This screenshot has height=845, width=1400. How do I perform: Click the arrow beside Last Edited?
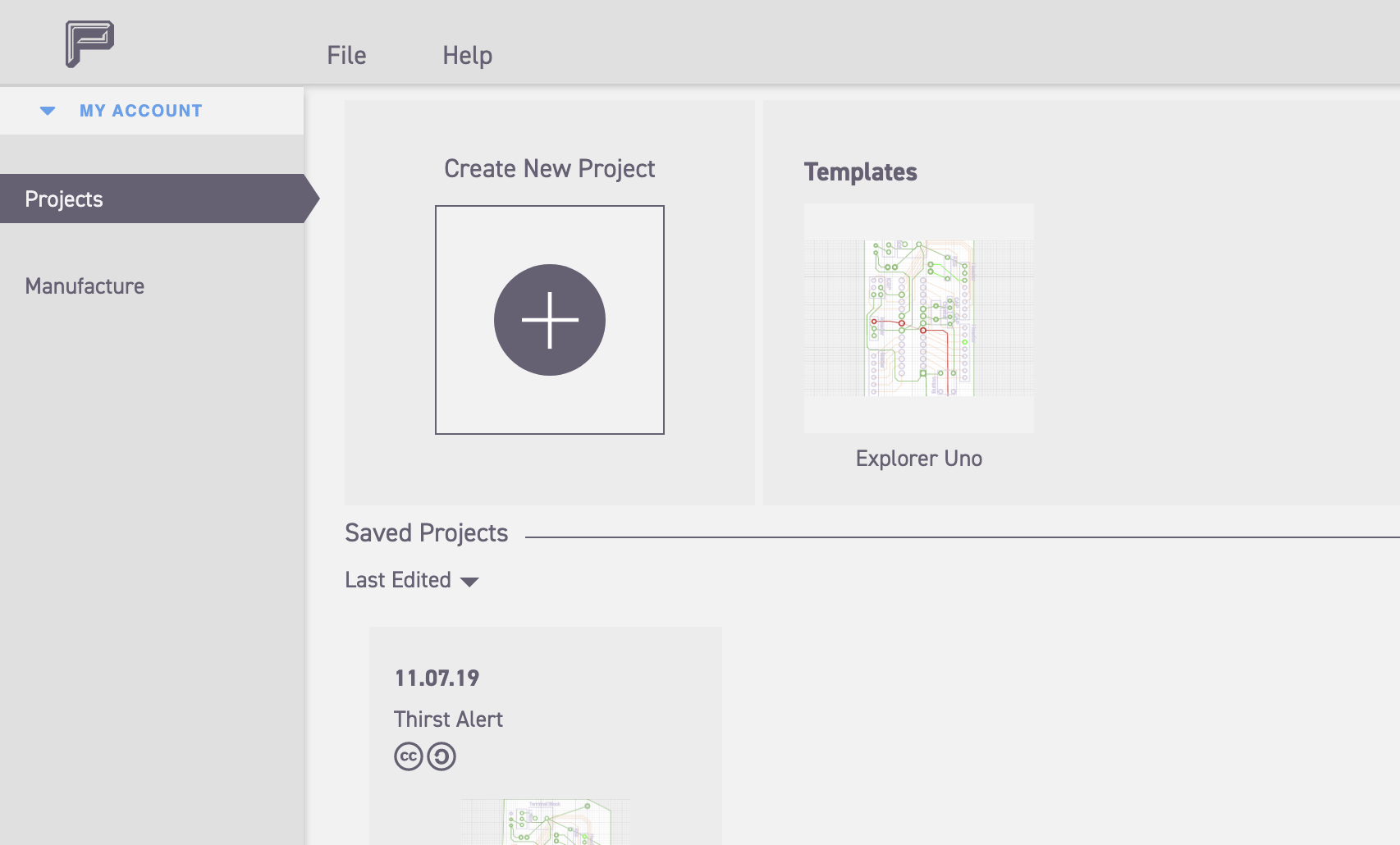[469, 582]
